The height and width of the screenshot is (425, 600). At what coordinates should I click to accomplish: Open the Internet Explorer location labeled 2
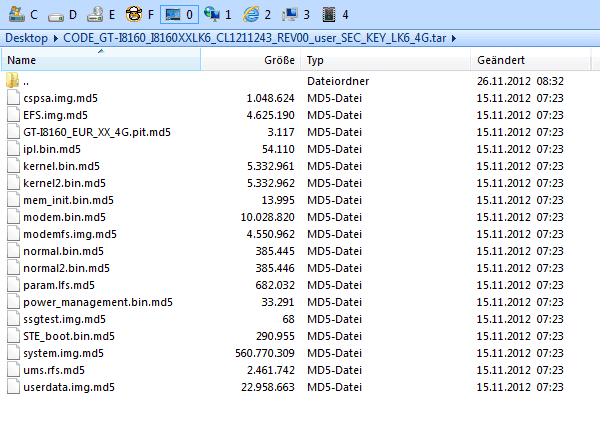coord(257,15)
